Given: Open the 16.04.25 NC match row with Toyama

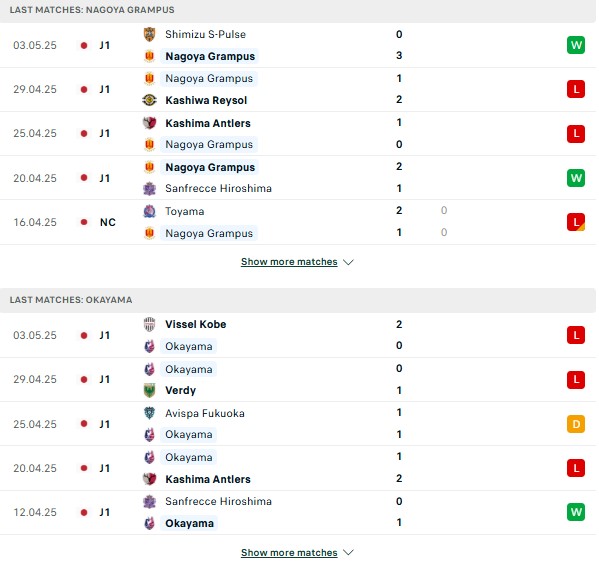Looking at the screenshot, I should coord(298,222).
